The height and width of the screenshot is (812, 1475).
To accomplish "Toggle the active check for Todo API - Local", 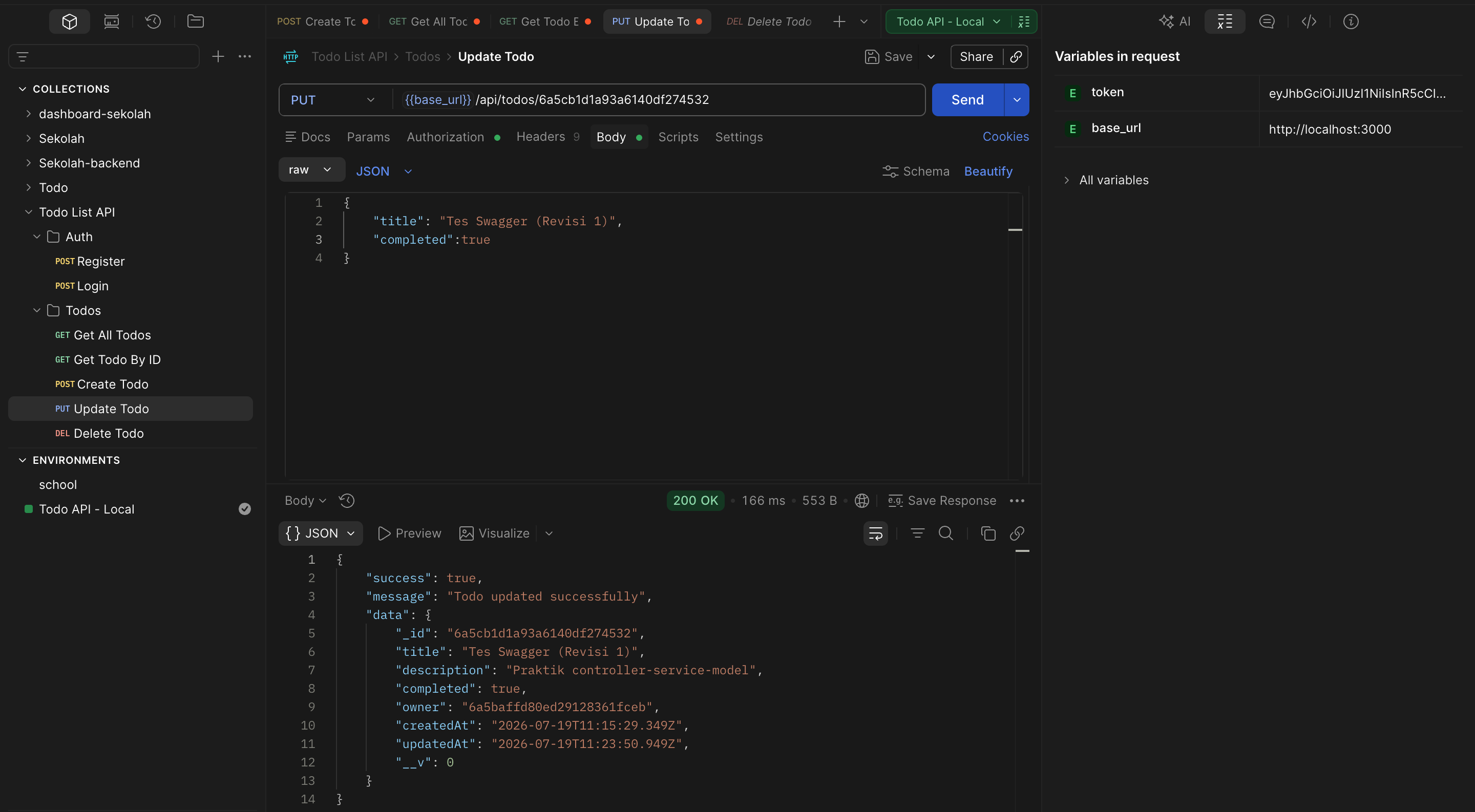I will point(244,509).
